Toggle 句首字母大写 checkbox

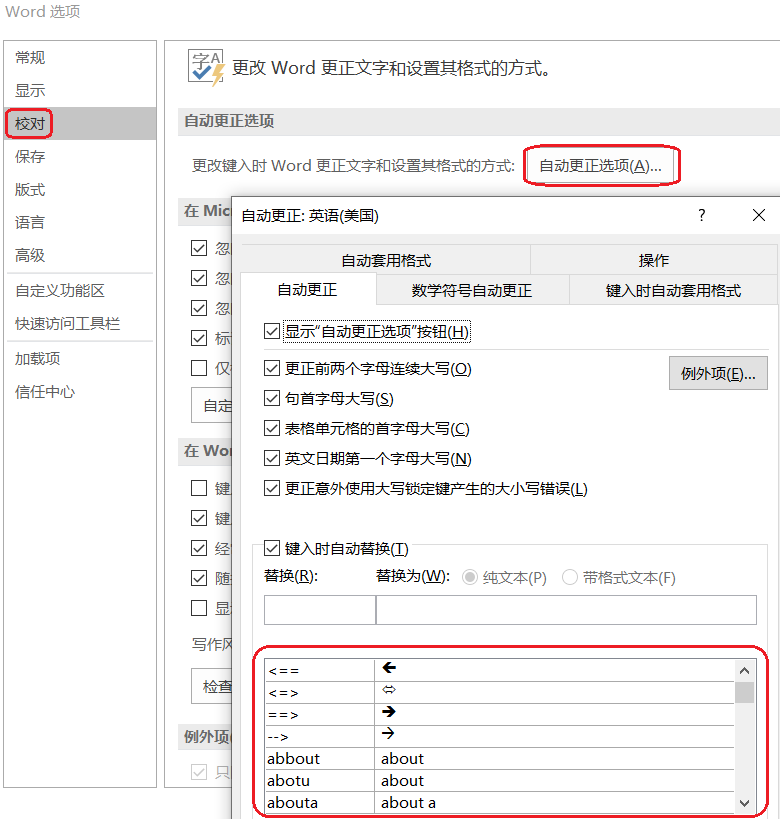pos(272,399)
